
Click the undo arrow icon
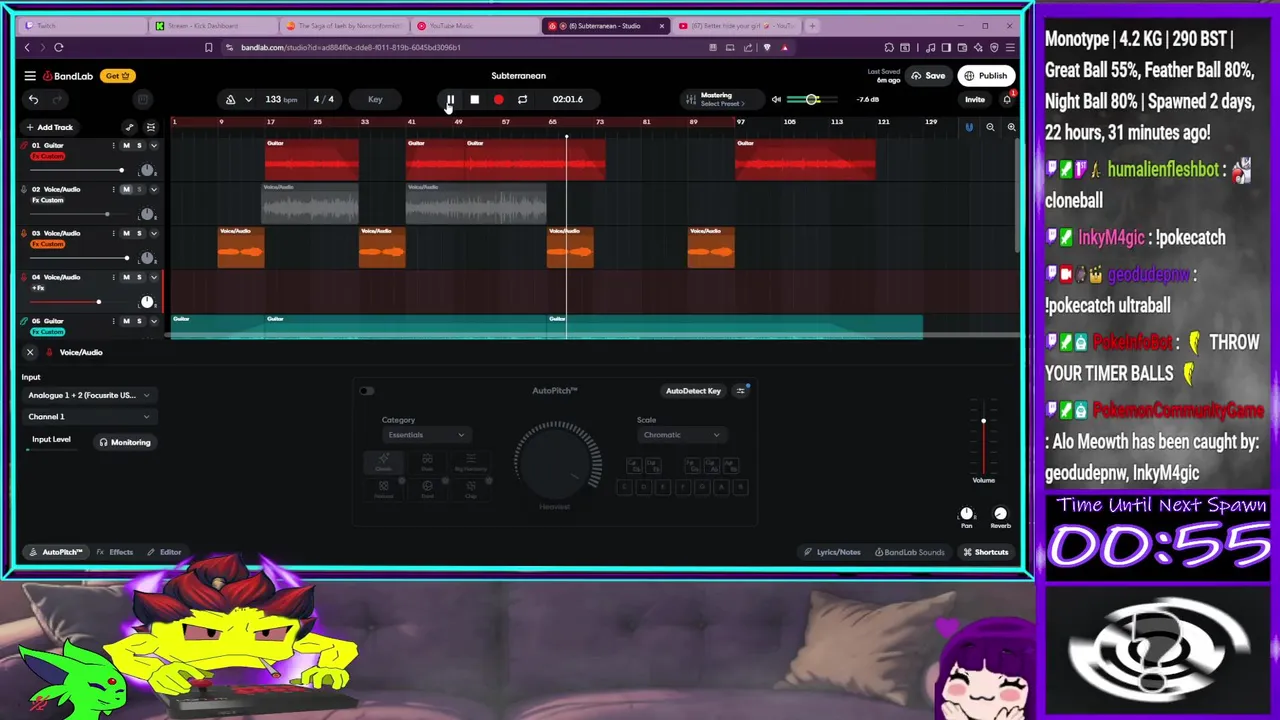(x=33, y=99)
